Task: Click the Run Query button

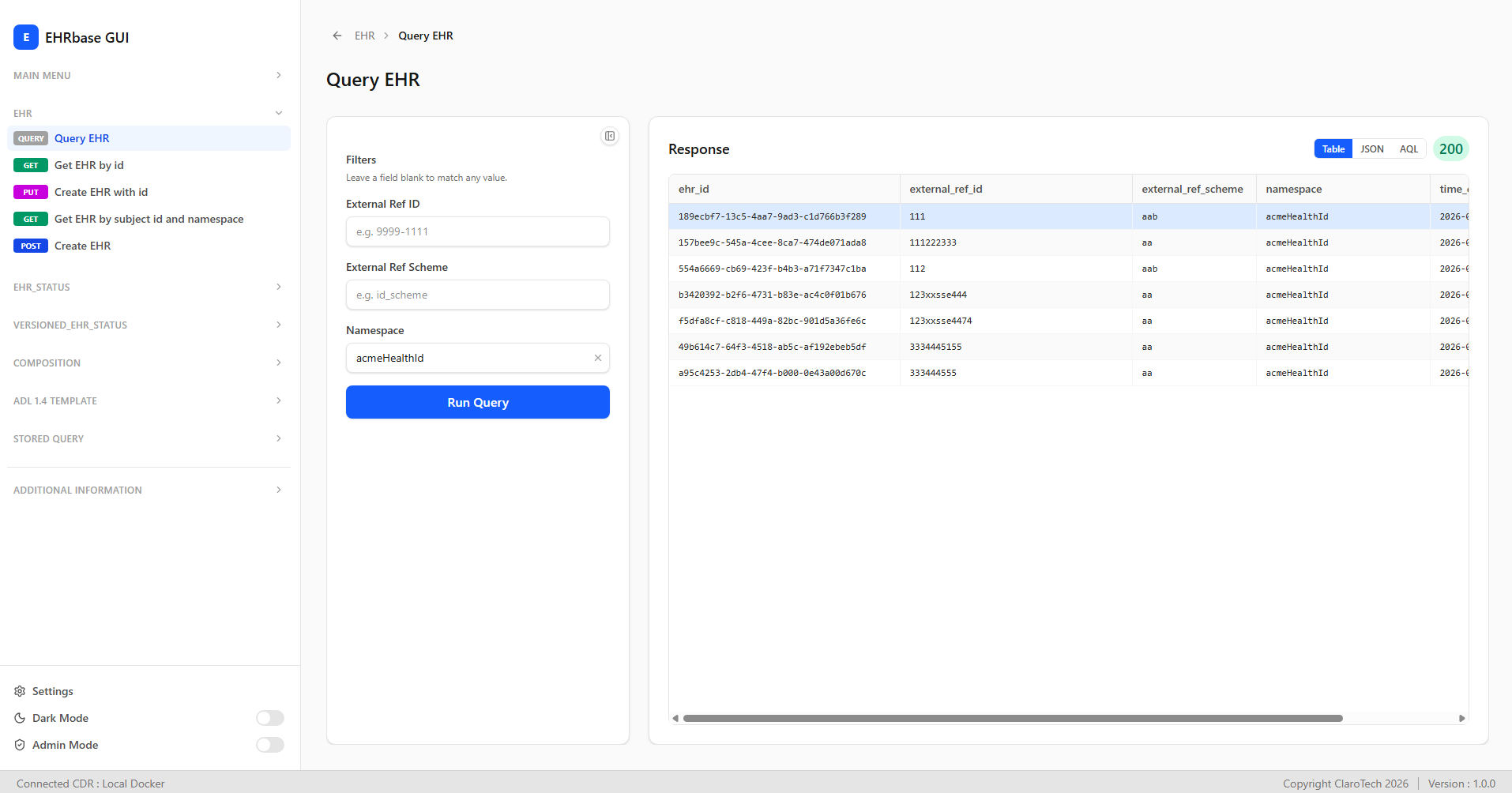Action: point(478,402)
